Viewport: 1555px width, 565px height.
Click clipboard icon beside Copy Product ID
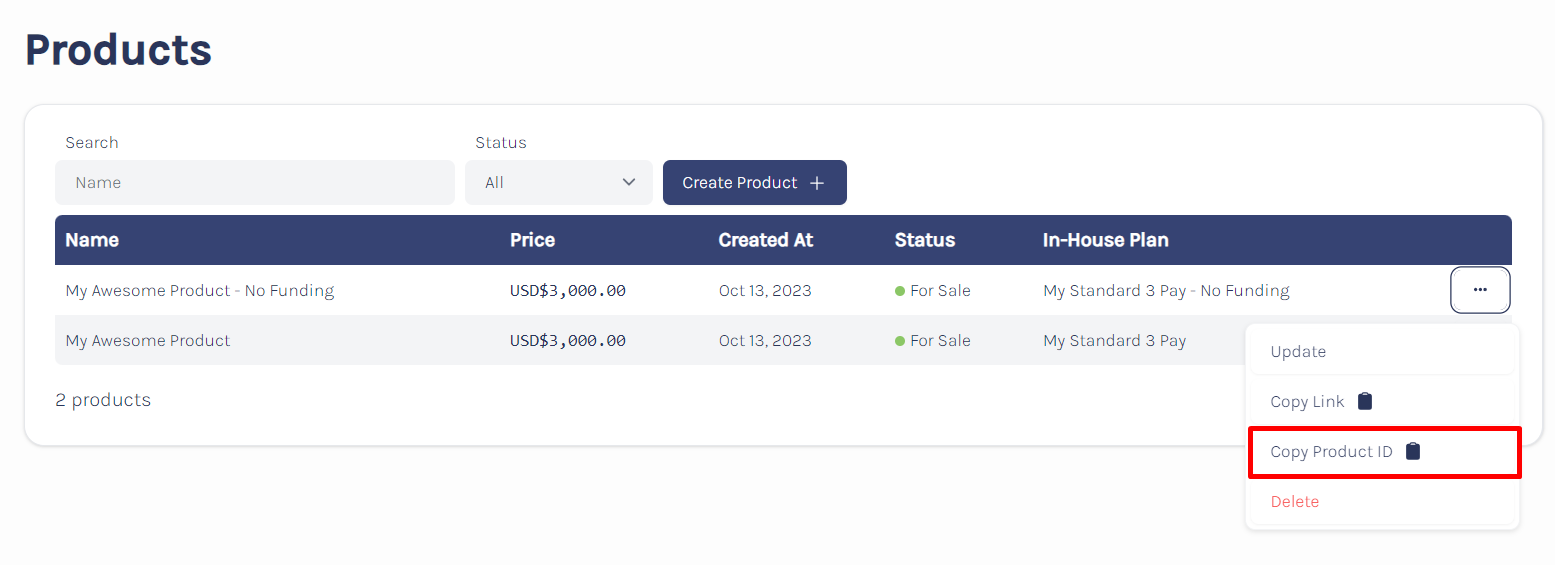tap(1413, 451)
